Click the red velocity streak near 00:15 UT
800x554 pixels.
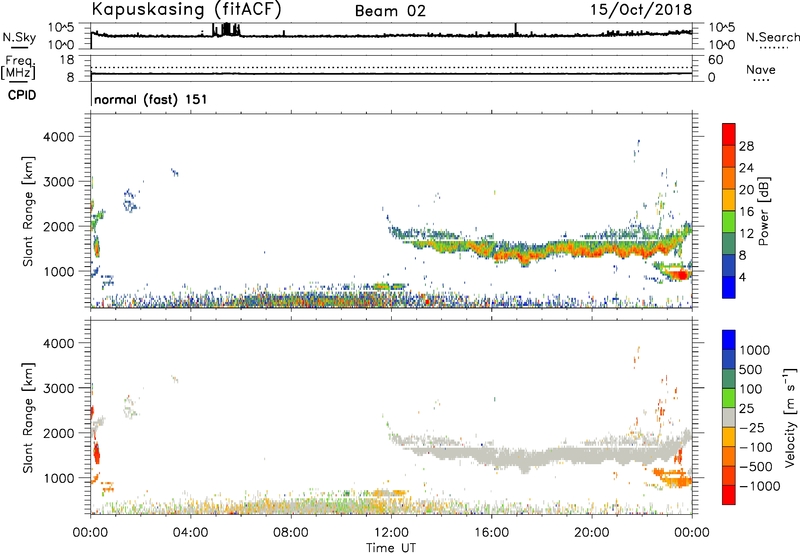coord(96,453)
